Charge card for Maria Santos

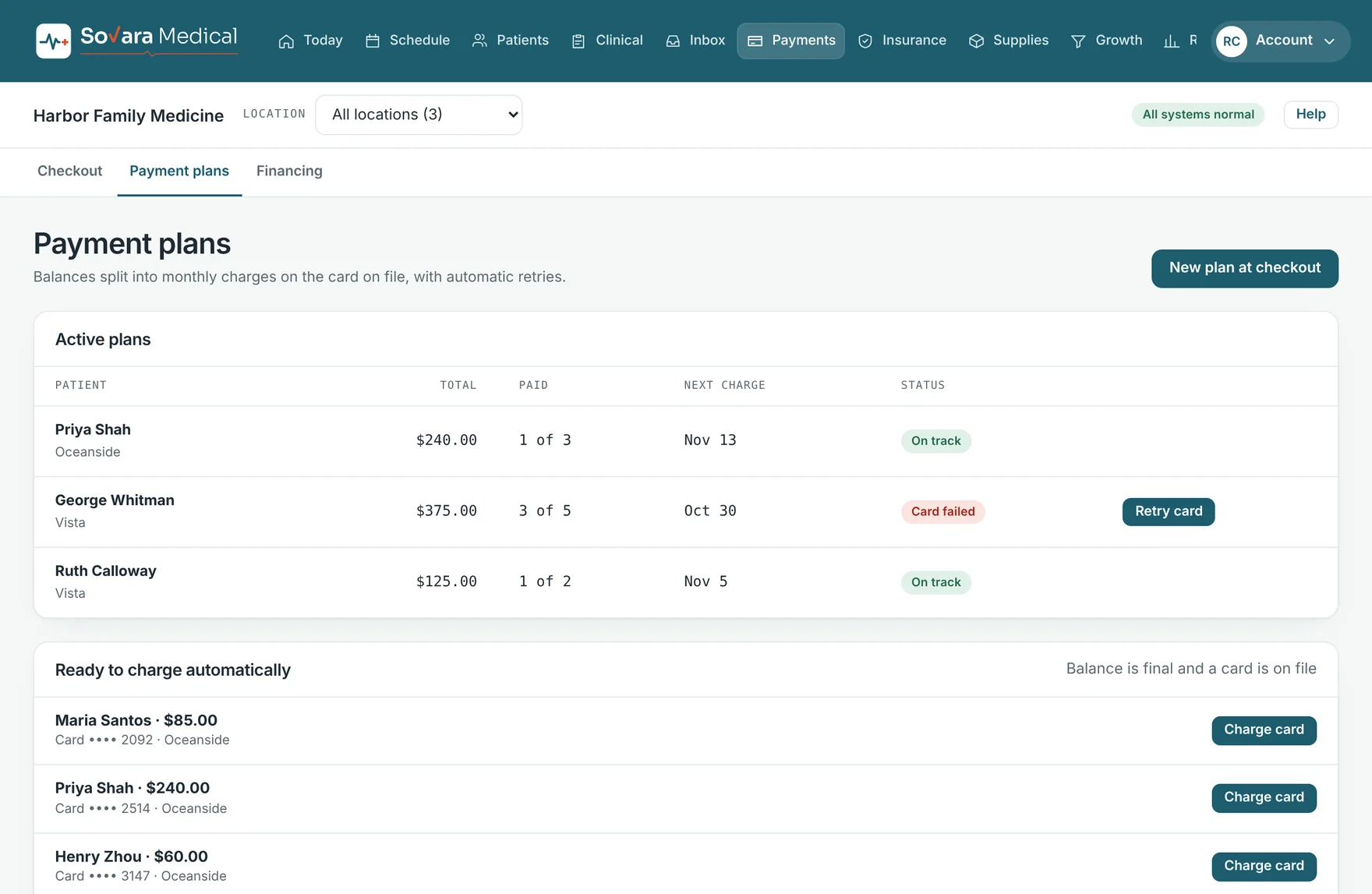(1264, 730)
